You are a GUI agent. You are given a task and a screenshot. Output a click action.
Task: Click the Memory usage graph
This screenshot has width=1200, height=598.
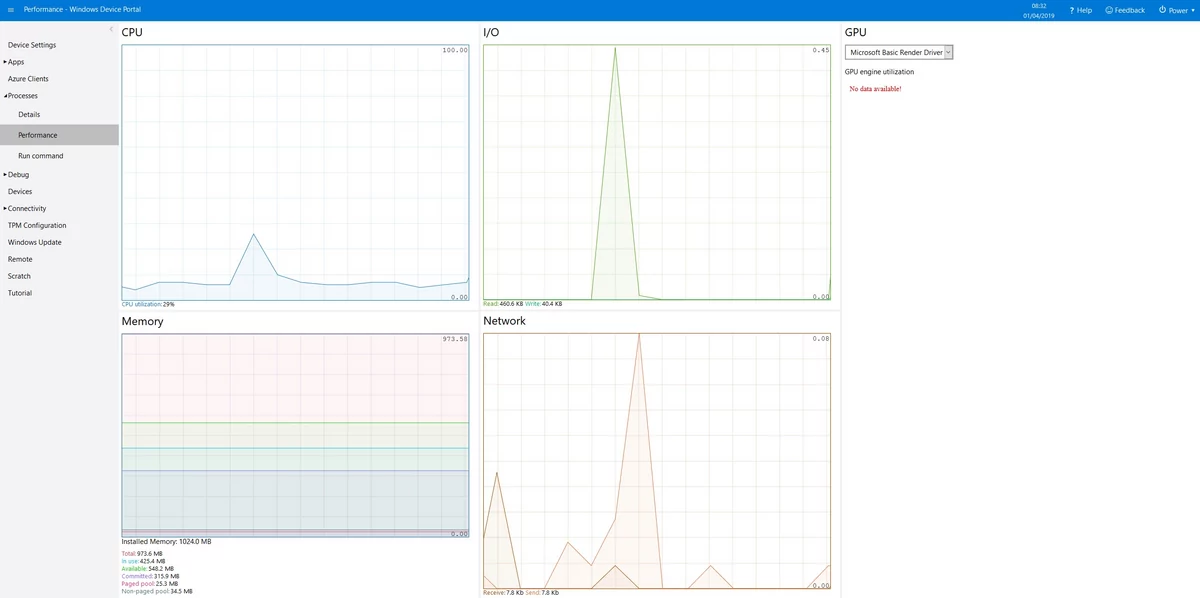coord(295,435)
